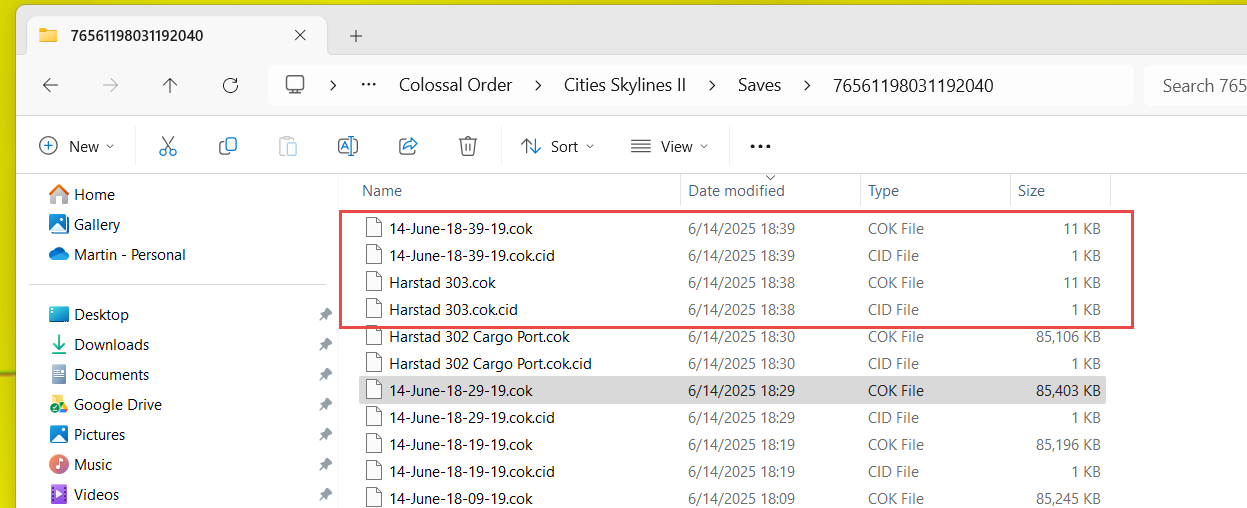
Task: Select file Harstad 302 Cargo Port.cok.cid
Action: [x=732, y=363]
